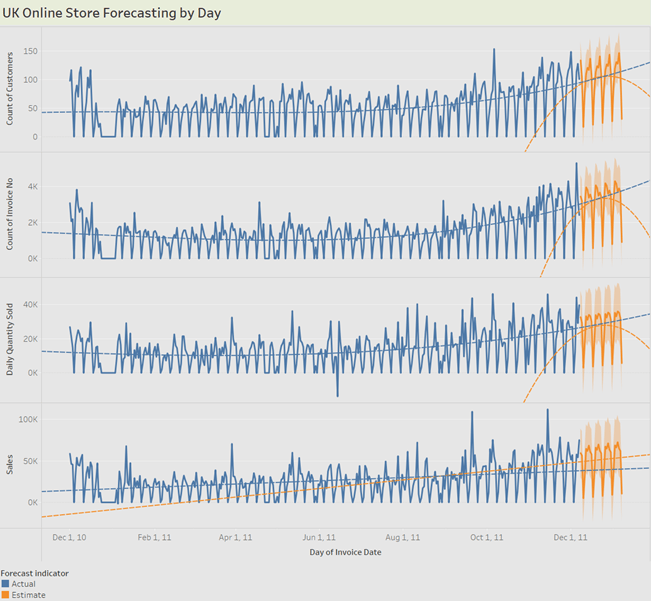This screenshot has height=601, width=651.
Task: Click the Count of Invoice No axis title
Action: point(10,214)
